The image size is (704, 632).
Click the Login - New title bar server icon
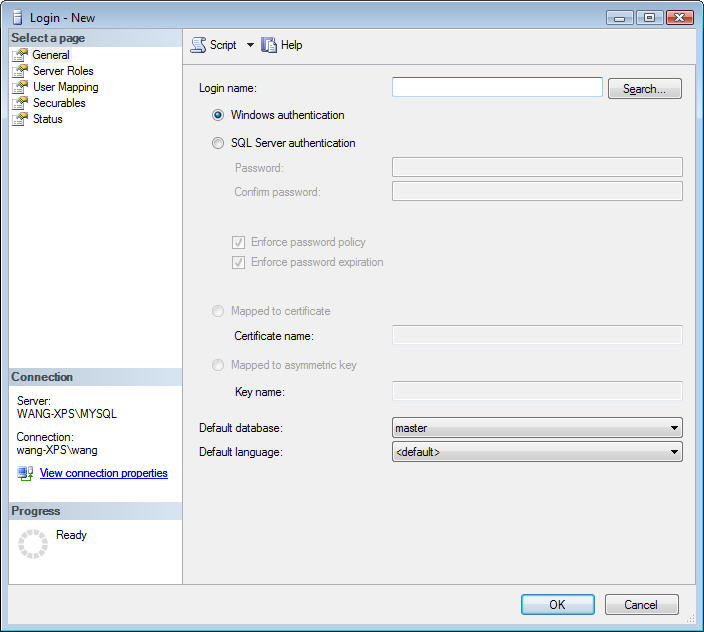click(18, 18)
